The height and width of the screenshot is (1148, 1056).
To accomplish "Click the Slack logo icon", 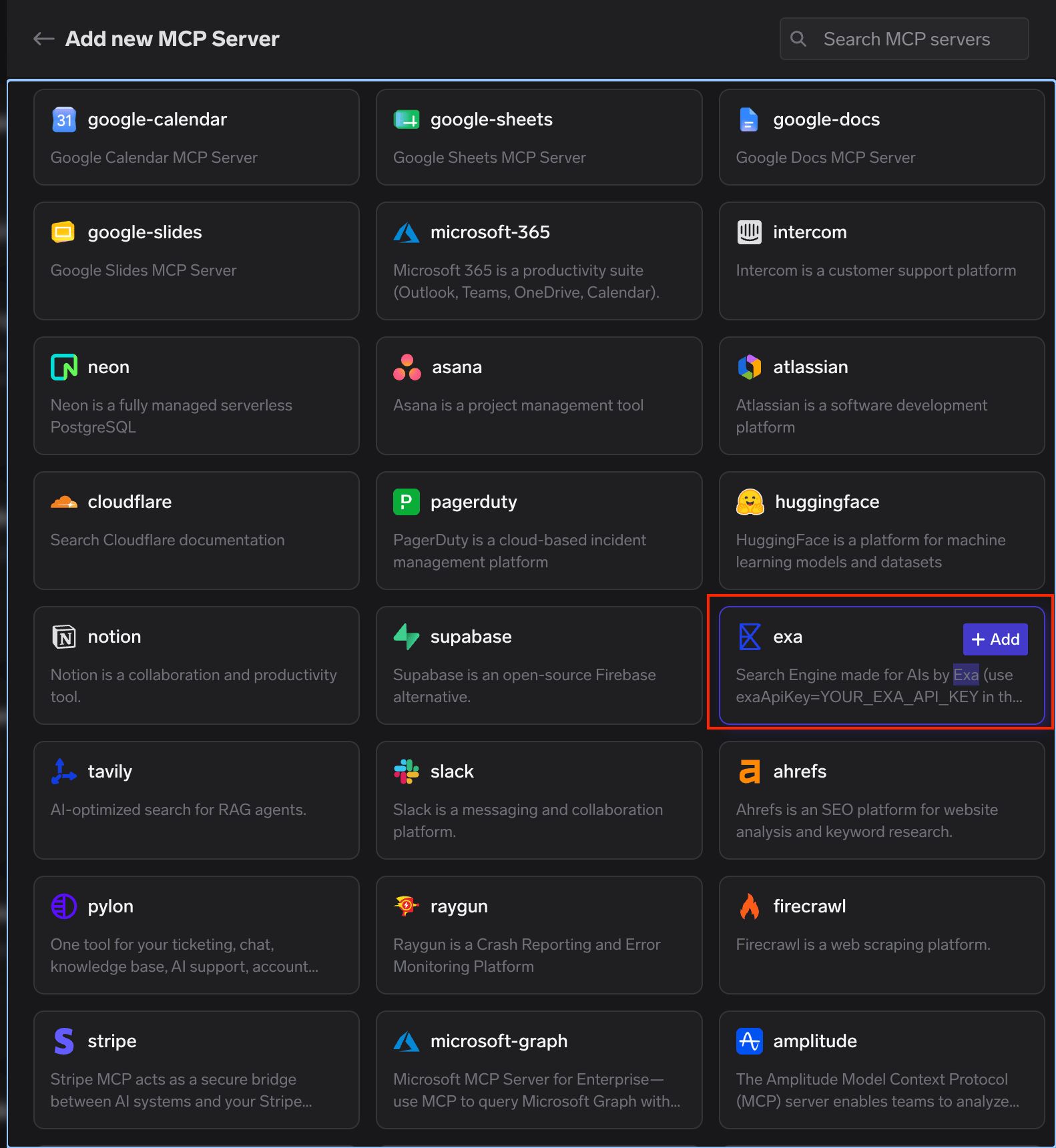I will coord(407,772).
